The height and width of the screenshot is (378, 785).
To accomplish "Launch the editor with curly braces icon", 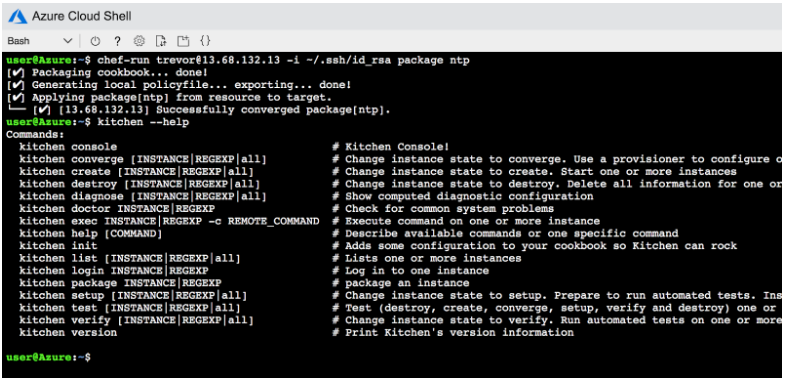I will tap(205, 41).
